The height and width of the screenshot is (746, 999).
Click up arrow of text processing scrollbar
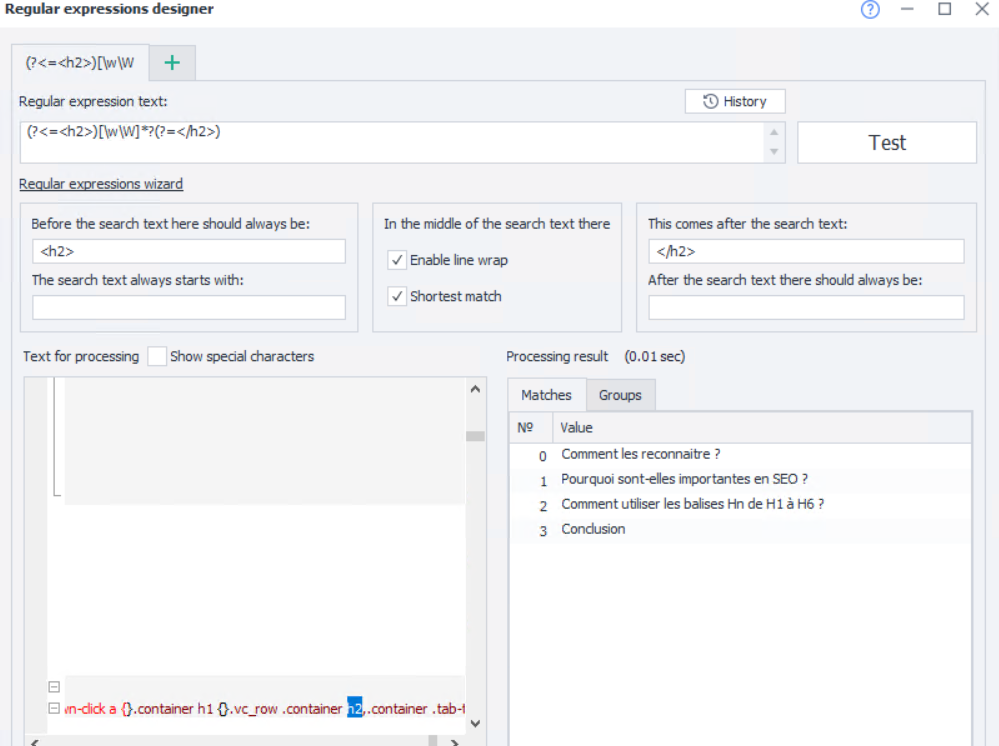(475, 389)
